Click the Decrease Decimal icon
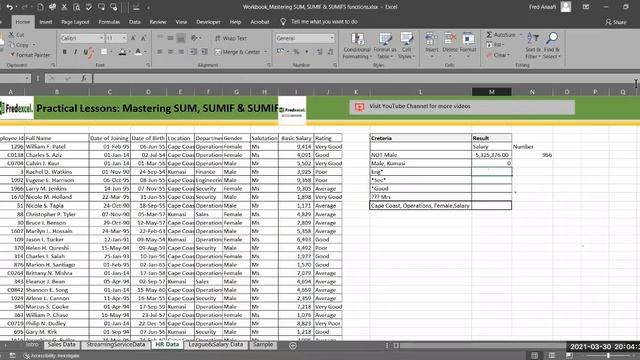The image size is (640, 360). (330, 52)
